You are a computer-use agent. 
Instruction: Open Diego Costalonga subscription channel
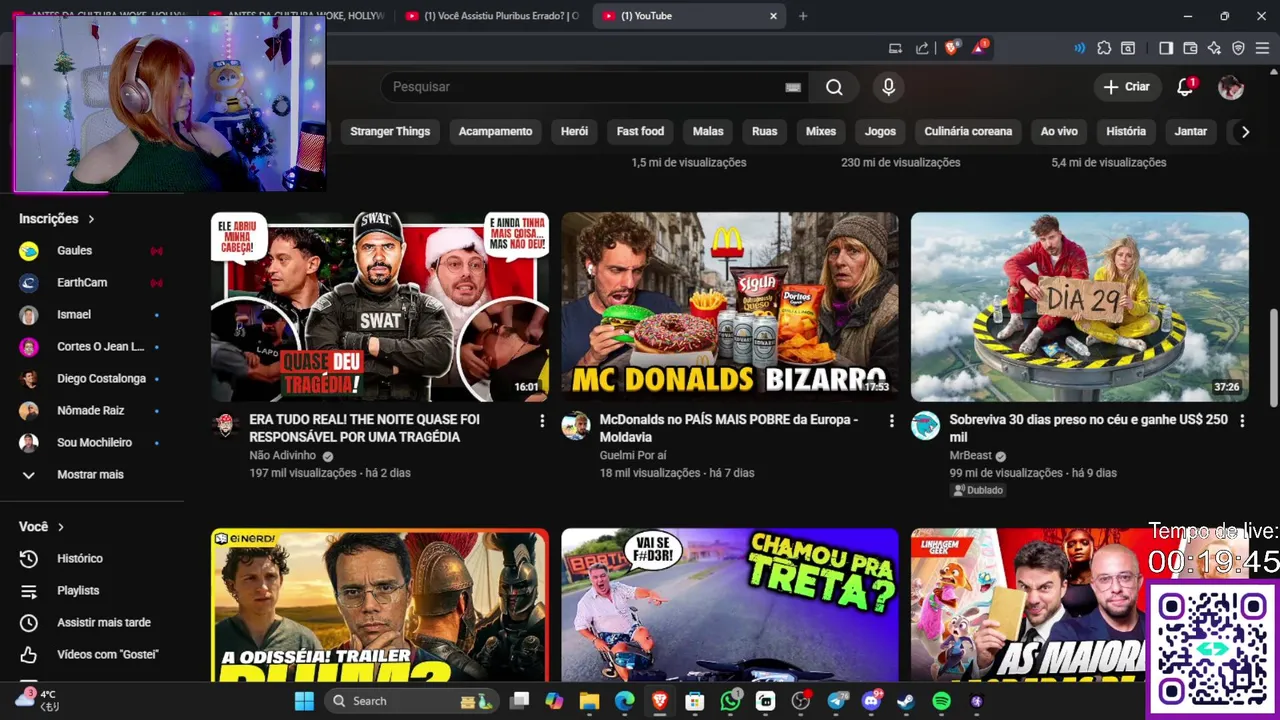pyautogui.click(x=92, y=378)
